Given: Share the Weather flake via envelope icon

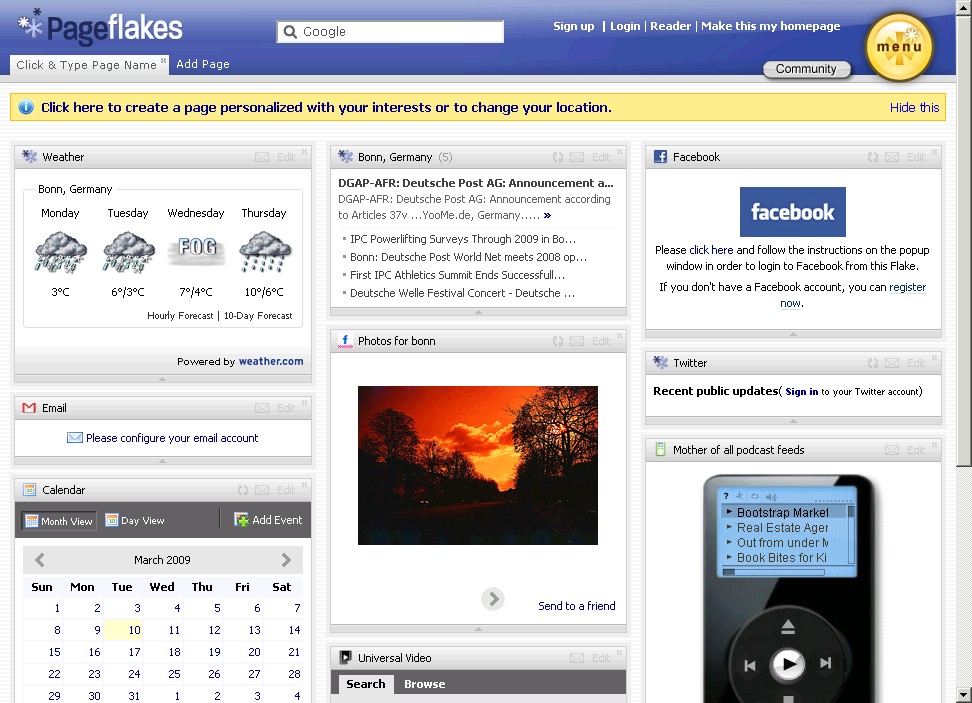Looking at the screenshot, I should coord(262,157).
